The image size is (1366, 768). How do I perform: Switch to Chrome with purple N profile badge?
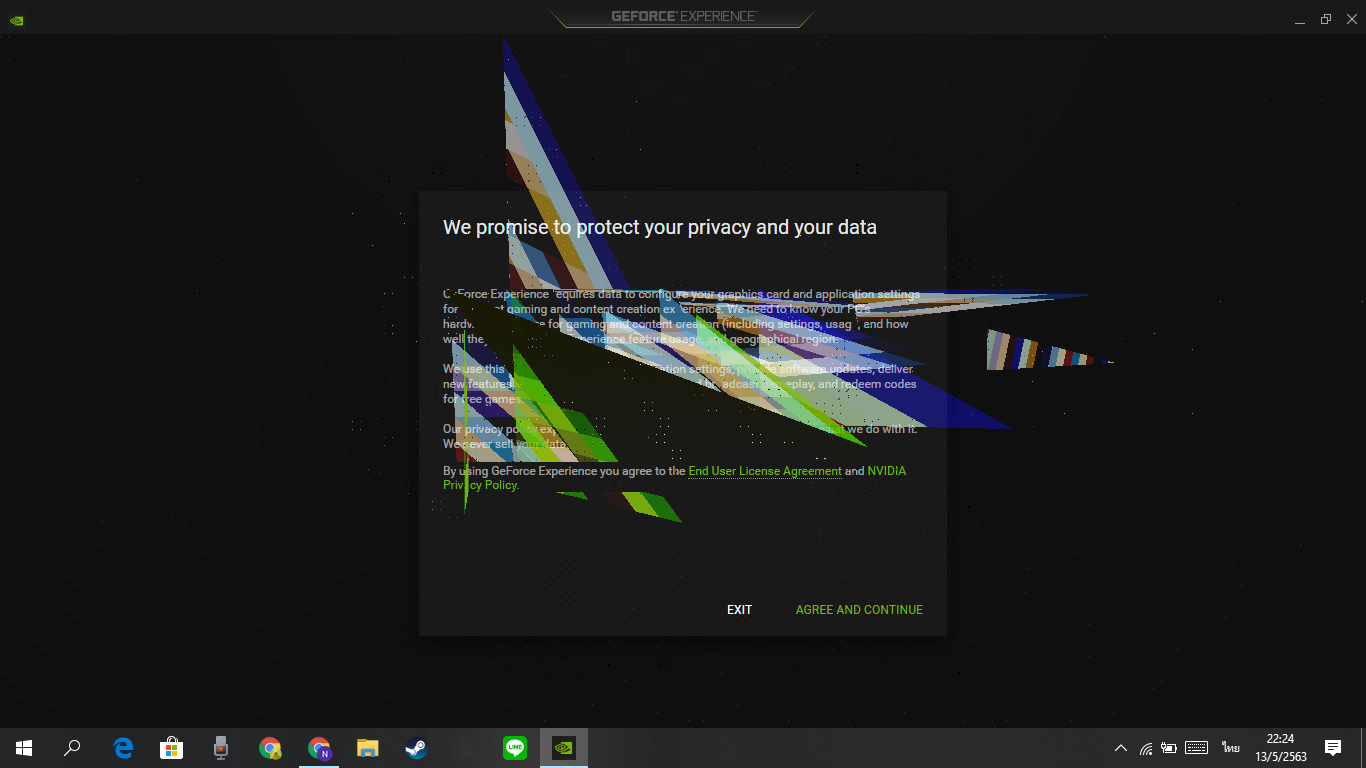[x=319, y=748]
